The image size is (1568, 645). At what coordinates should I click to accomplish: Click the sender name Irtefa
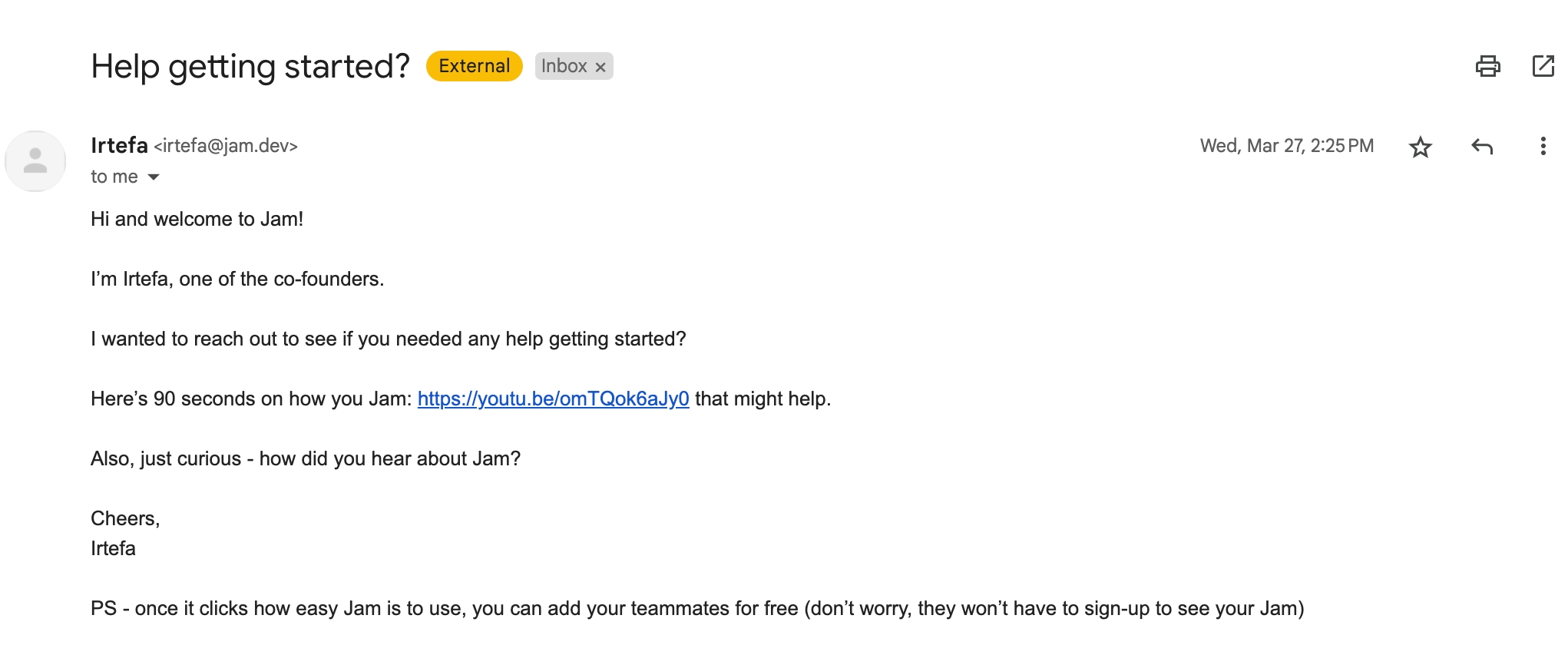tap(119, 145)
